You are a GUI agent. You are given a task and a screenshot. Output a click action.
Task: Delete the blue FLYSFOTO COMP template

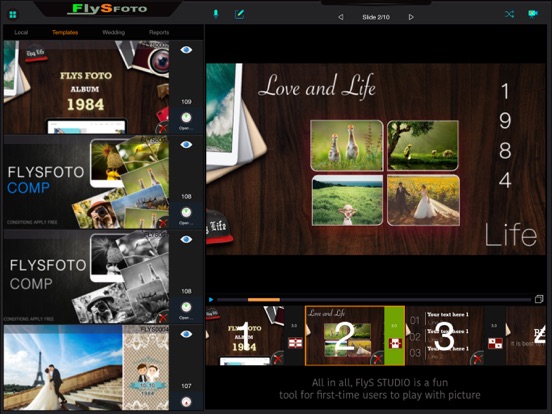[163, 222]
